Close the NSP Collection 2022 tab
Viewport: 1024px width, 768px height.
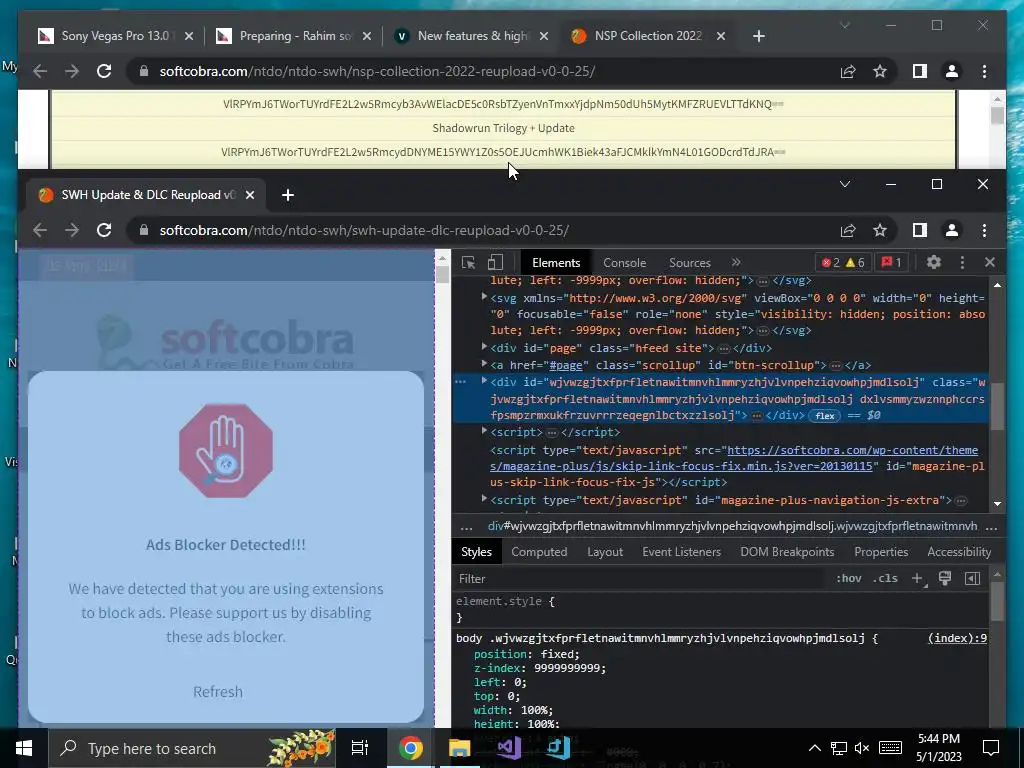[x=721, y=36]
